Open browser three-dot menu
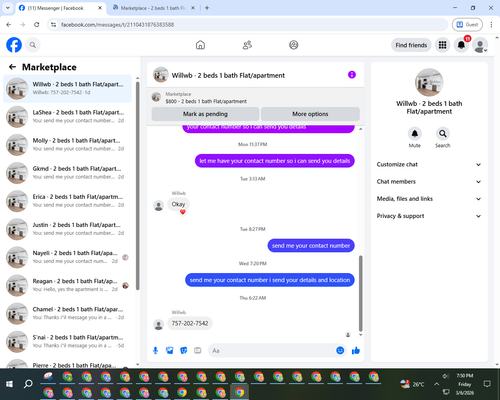500x400 pixels. (x=491, y=24)
